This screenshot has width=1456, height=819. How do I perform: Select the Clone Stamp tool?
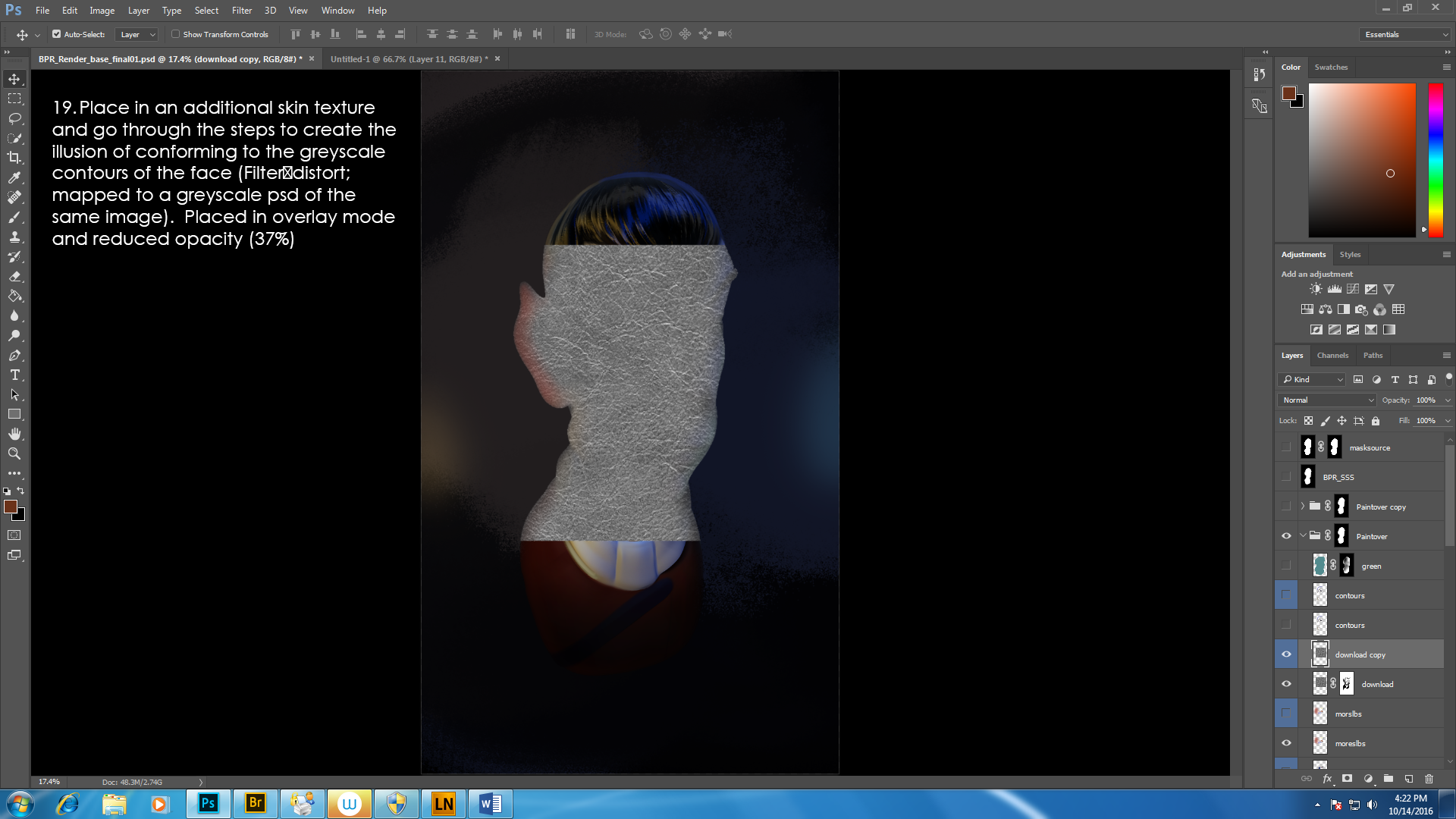click(x=14, y=237)
